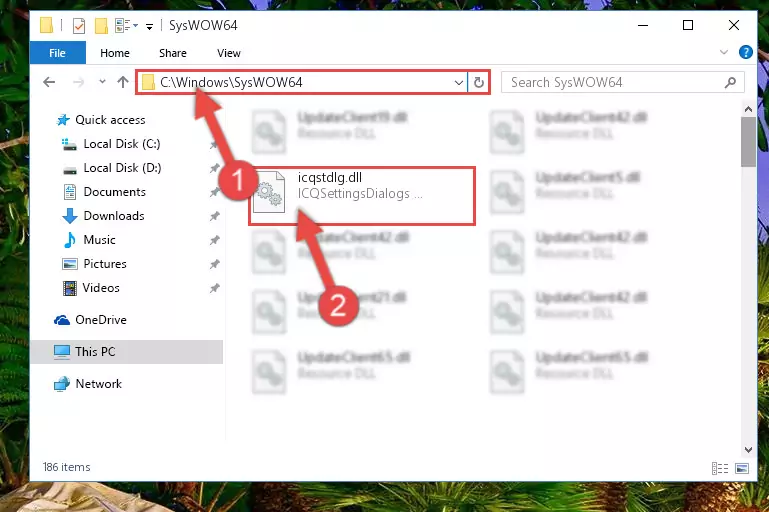
Task: Click the pin icon beside Downloads
Action: coord(214,216)
